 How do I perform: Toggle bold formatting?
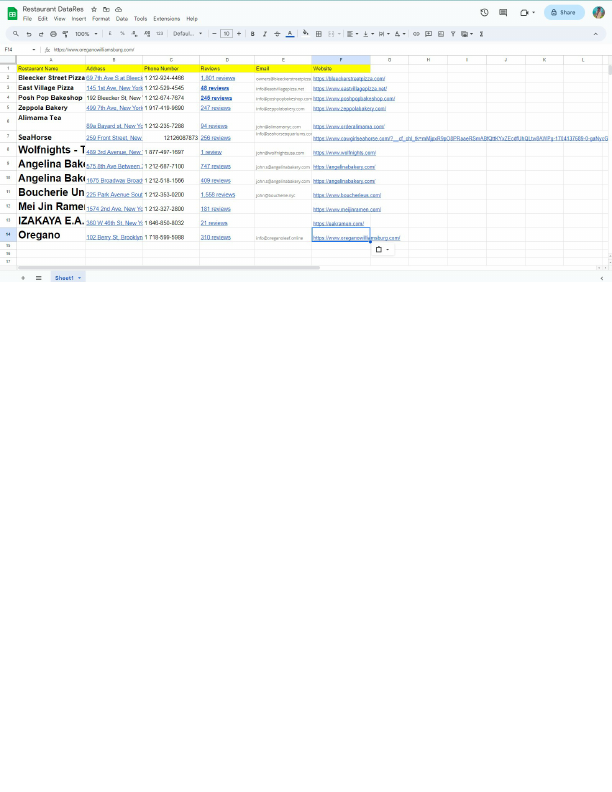coord(252,34)
